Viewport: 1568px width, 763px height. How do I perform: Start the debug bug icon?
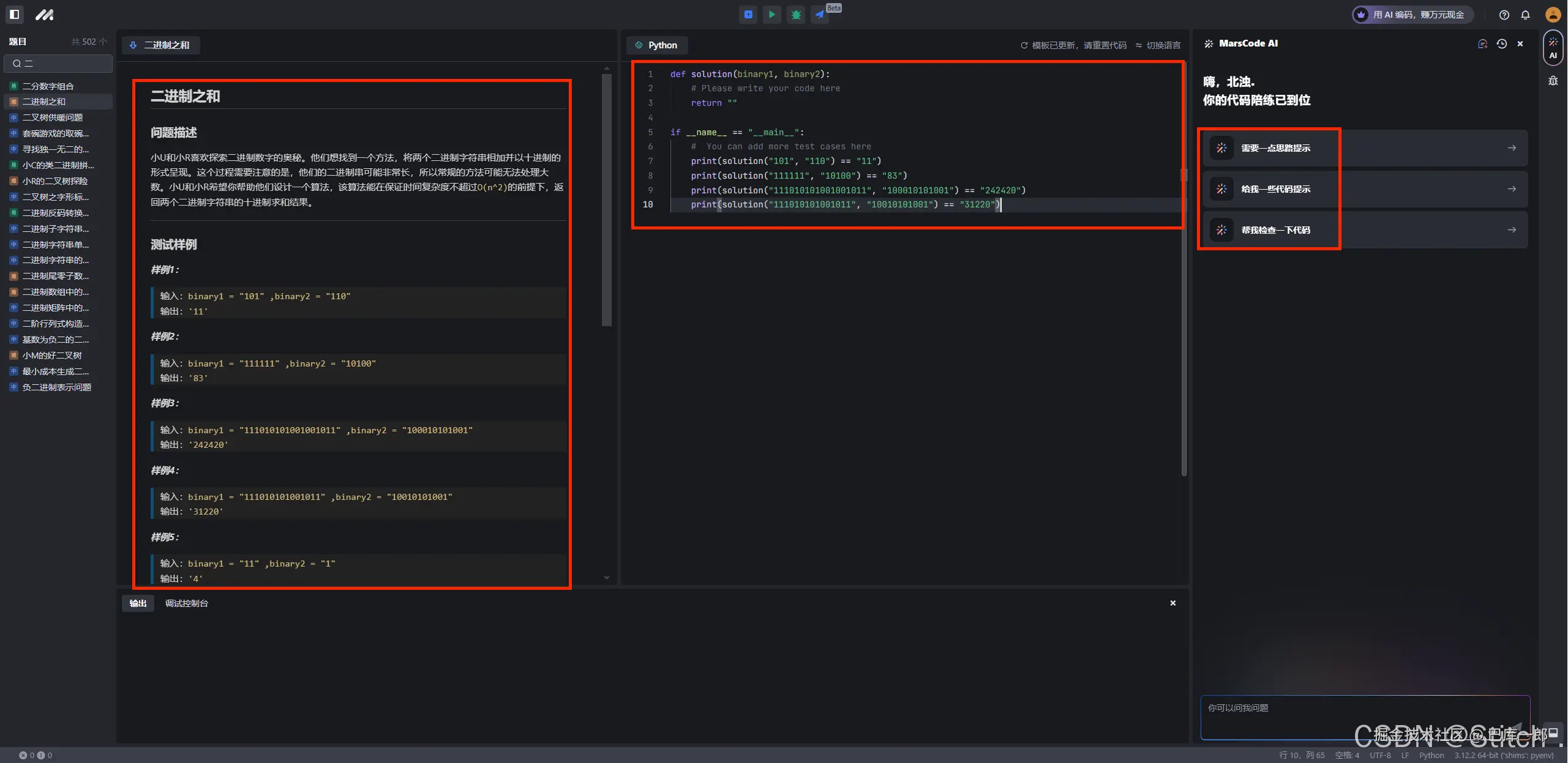pos(795,14)
